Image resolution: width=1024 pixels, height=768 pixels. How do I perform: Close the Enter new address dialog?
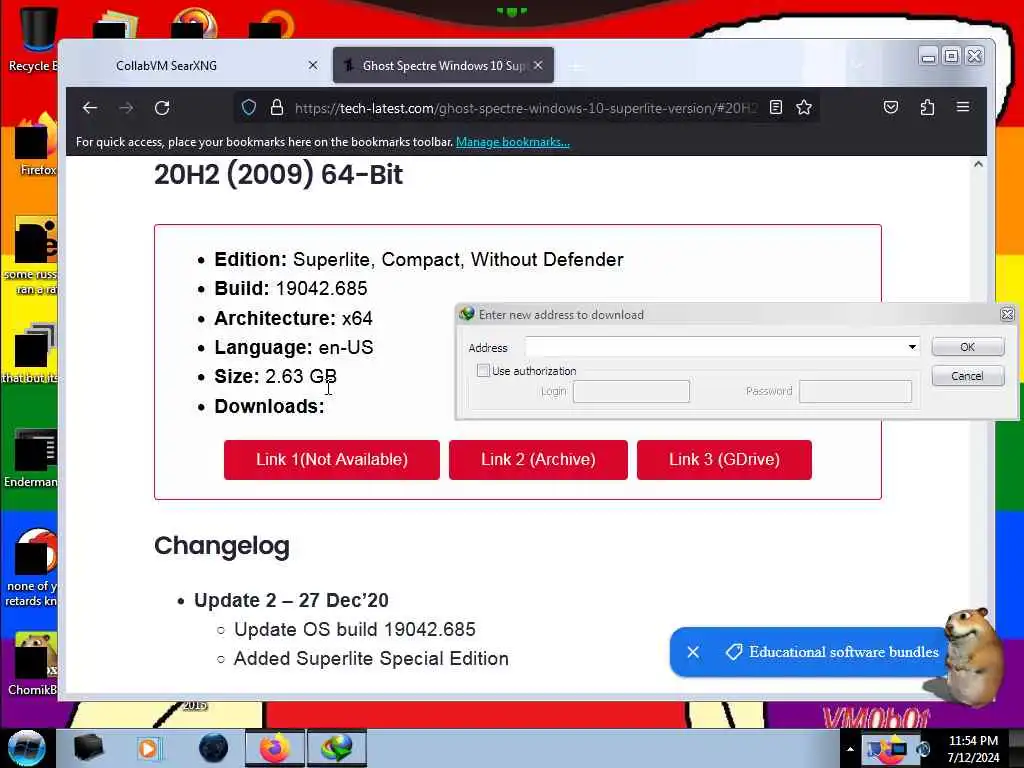coord(1007,315)
